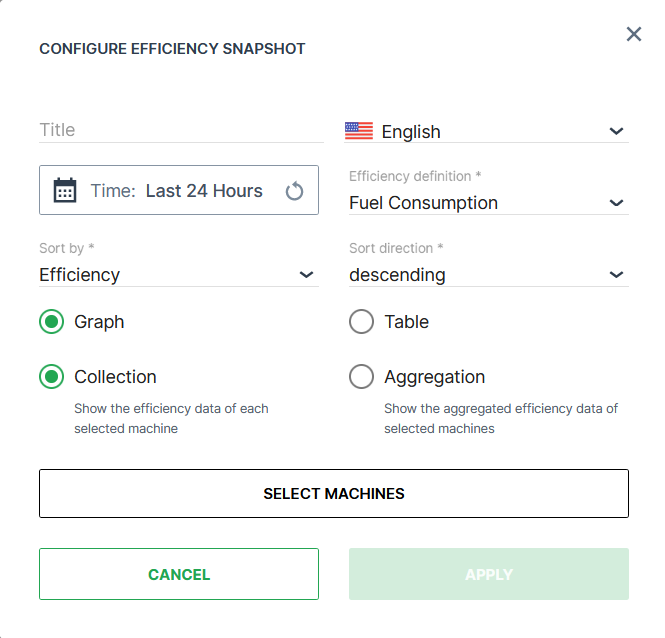Expand the Sort by dropdown arrow

pyautogui.click(x=306, y=275)
